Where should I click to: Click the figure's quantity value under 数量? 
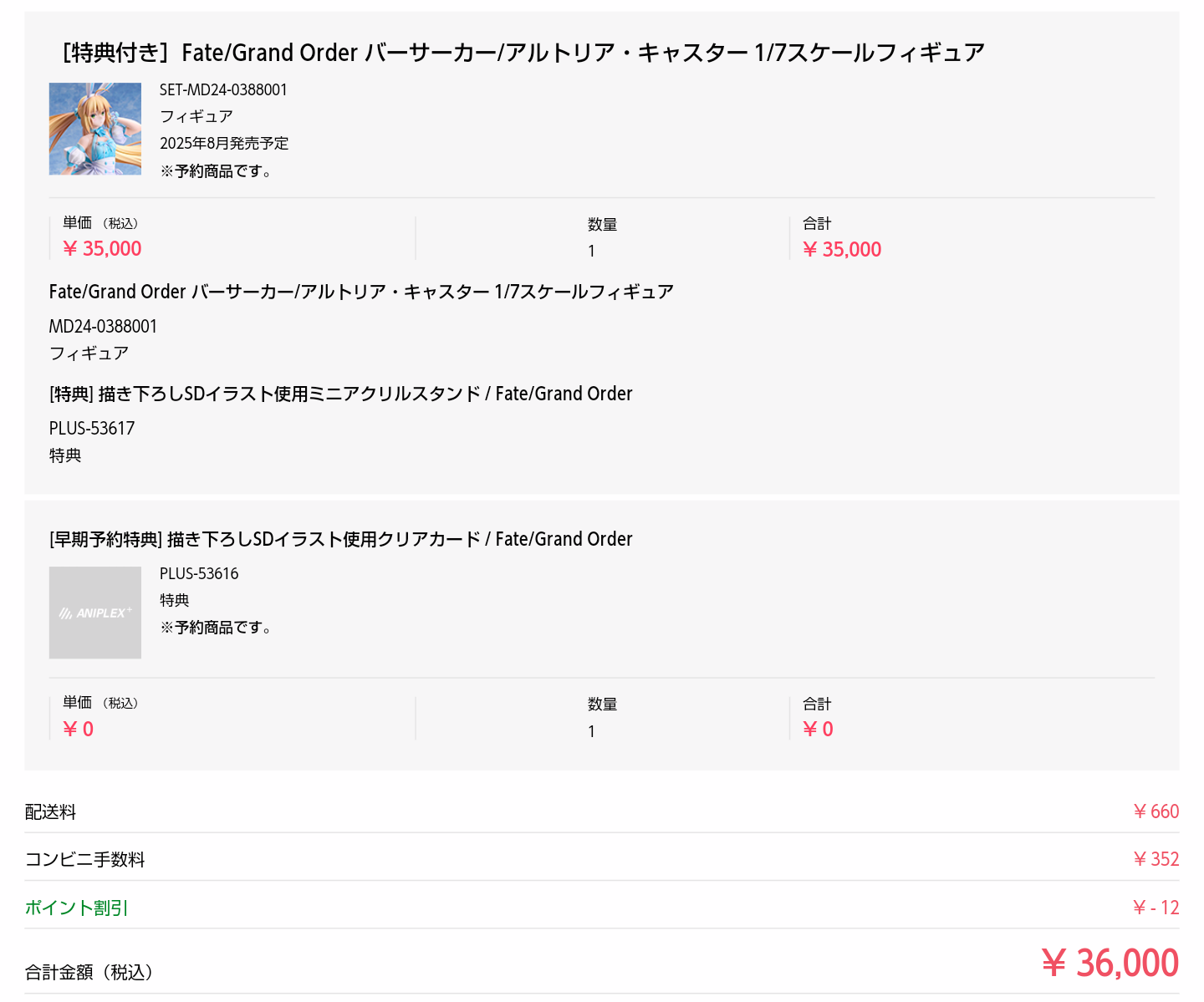point(591,251)
